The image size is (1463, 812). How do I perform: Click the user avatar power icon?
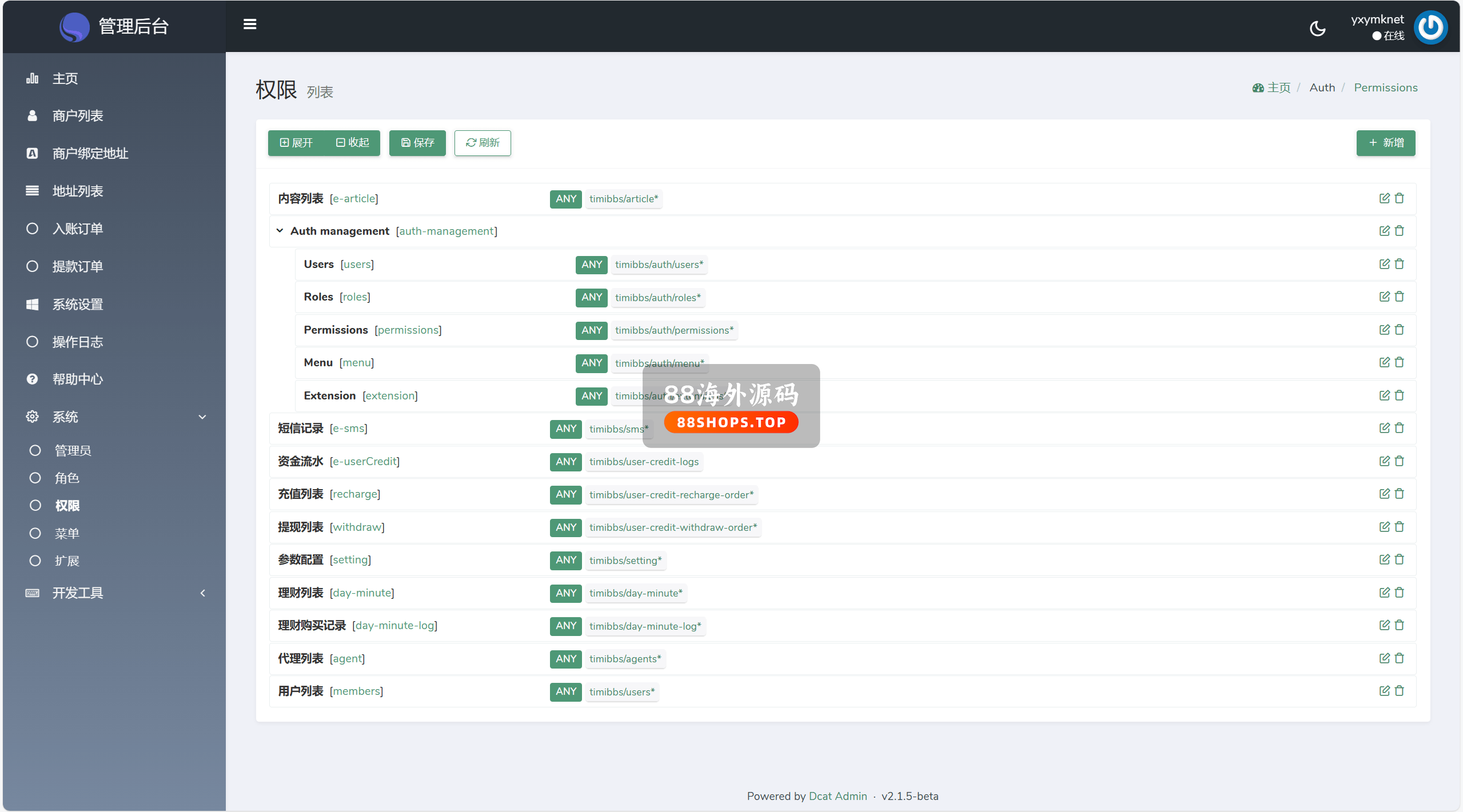(x=1430, y=27)
